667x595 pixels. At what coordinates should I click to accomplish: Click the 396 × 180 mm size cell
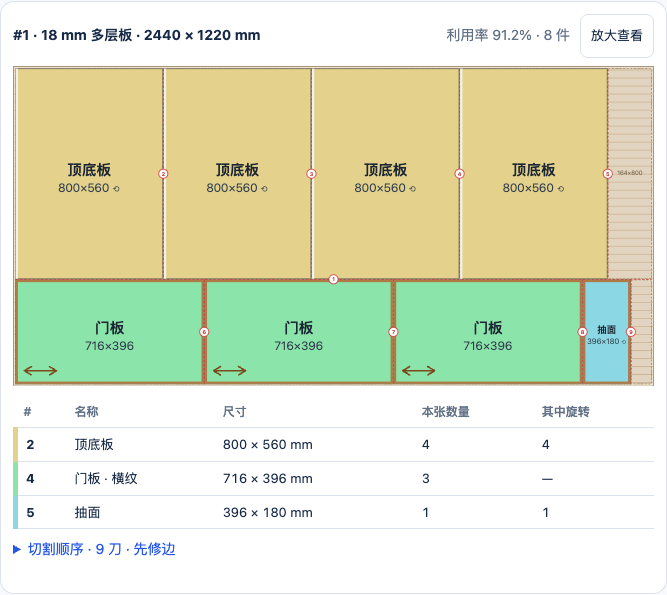tap(268, 512)
